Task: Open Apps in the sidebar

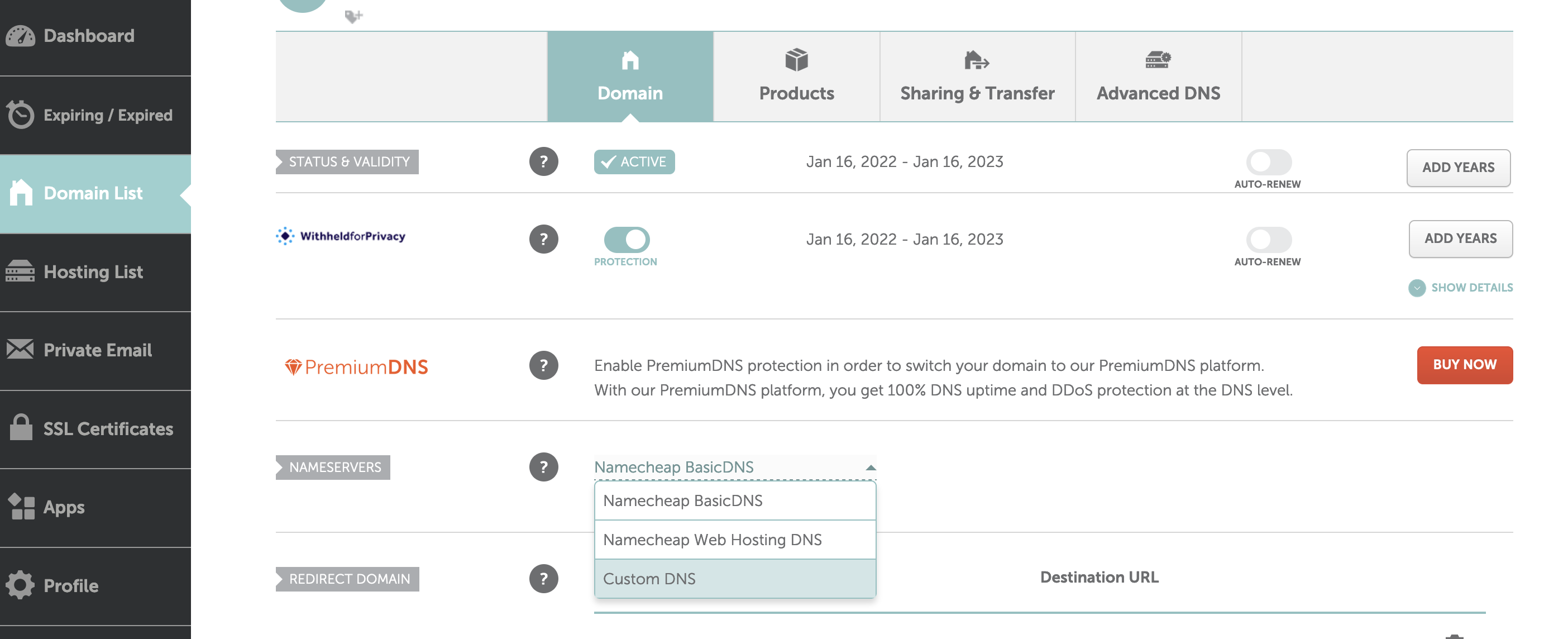Action: tap(95, 507)
